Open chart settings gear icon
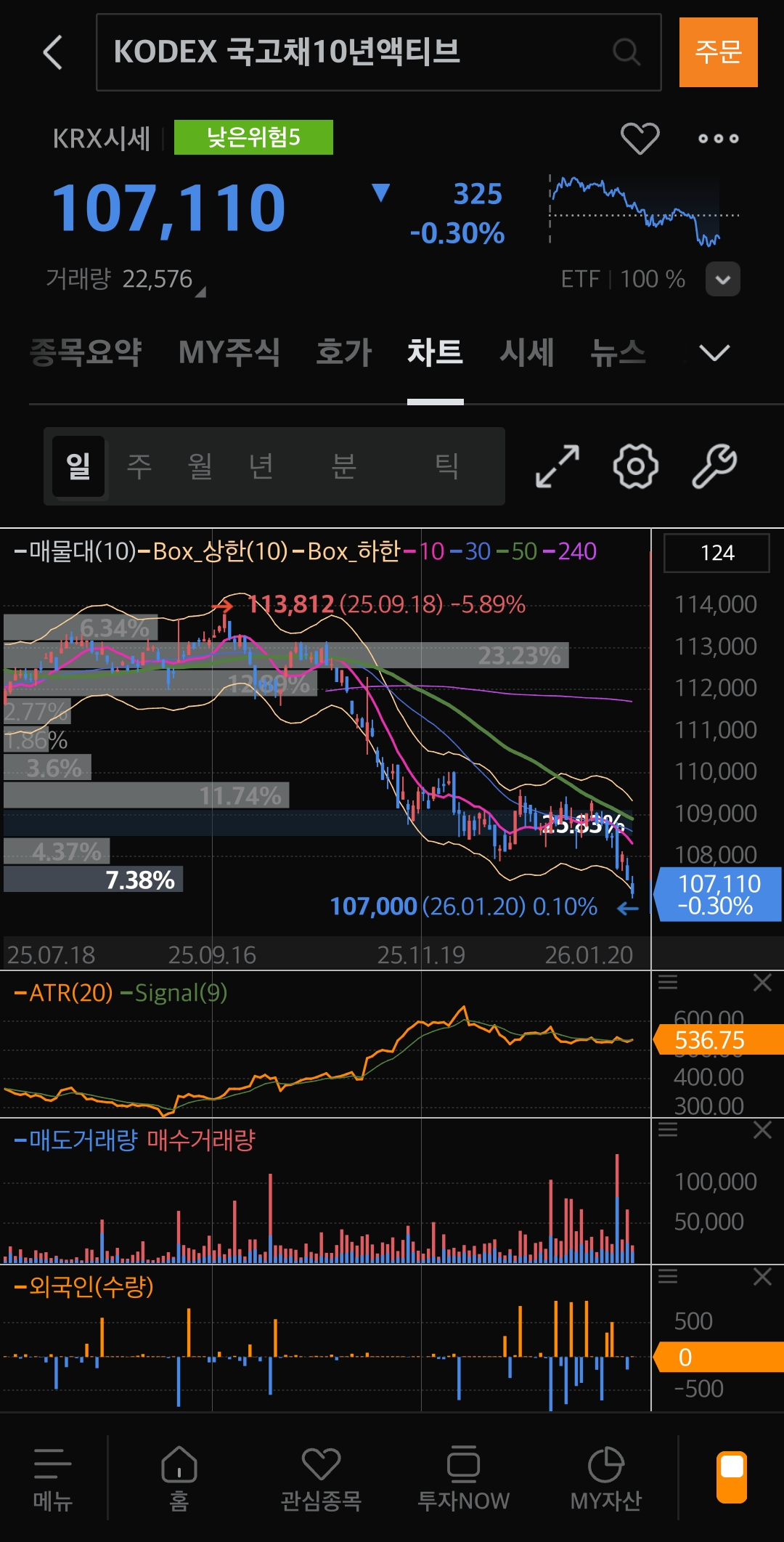Screen dimensions: 784x1542 [636, 466]
